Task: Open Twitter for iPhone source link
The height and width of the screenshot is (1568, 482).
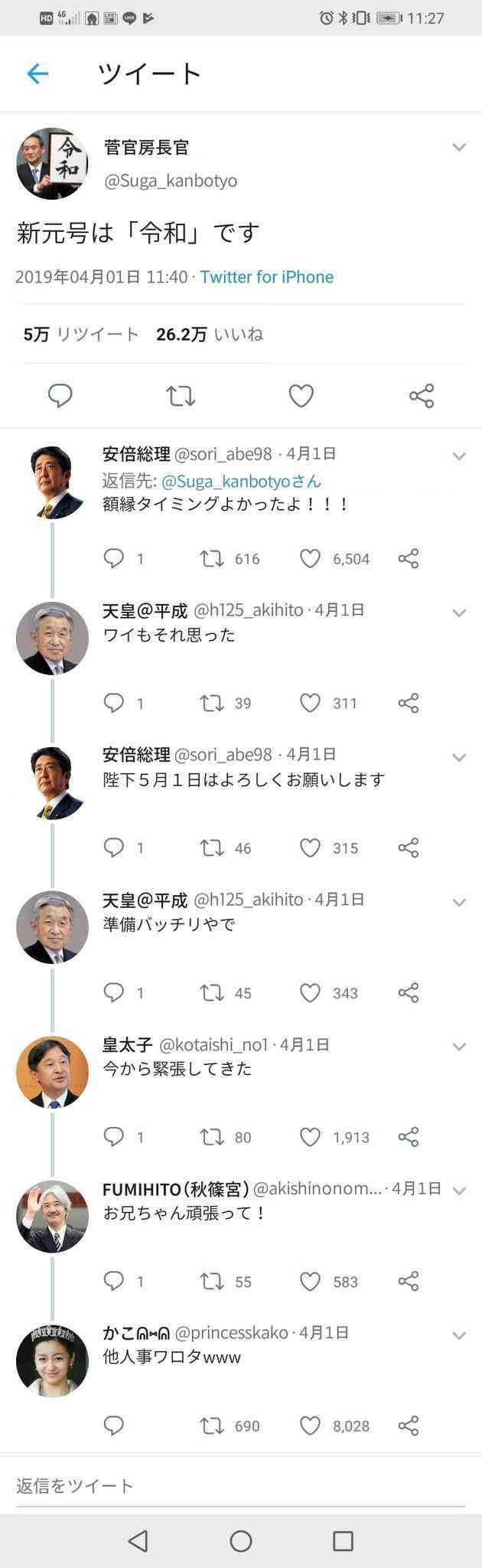Action: click(x=267, y=277)
